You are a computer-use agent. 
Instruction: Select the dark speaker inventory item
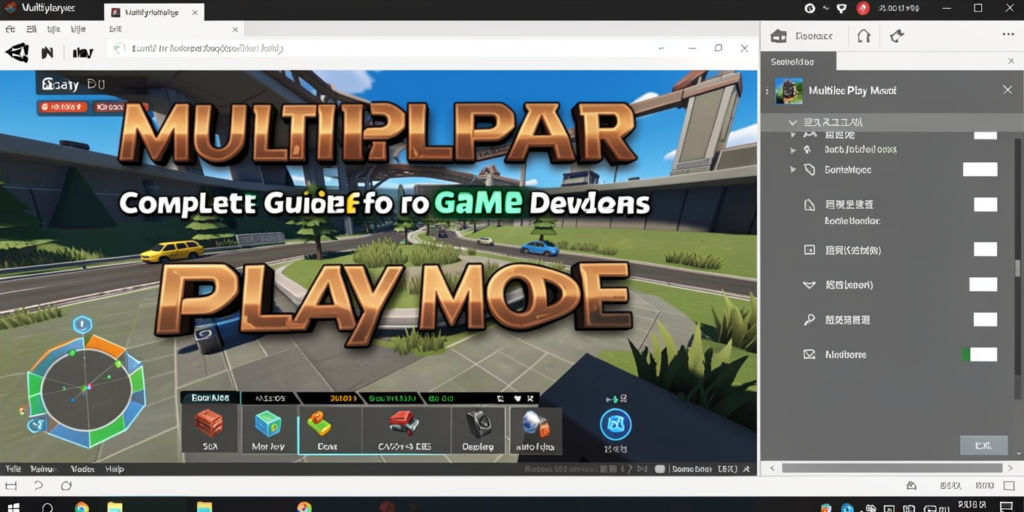coord(478,430)
